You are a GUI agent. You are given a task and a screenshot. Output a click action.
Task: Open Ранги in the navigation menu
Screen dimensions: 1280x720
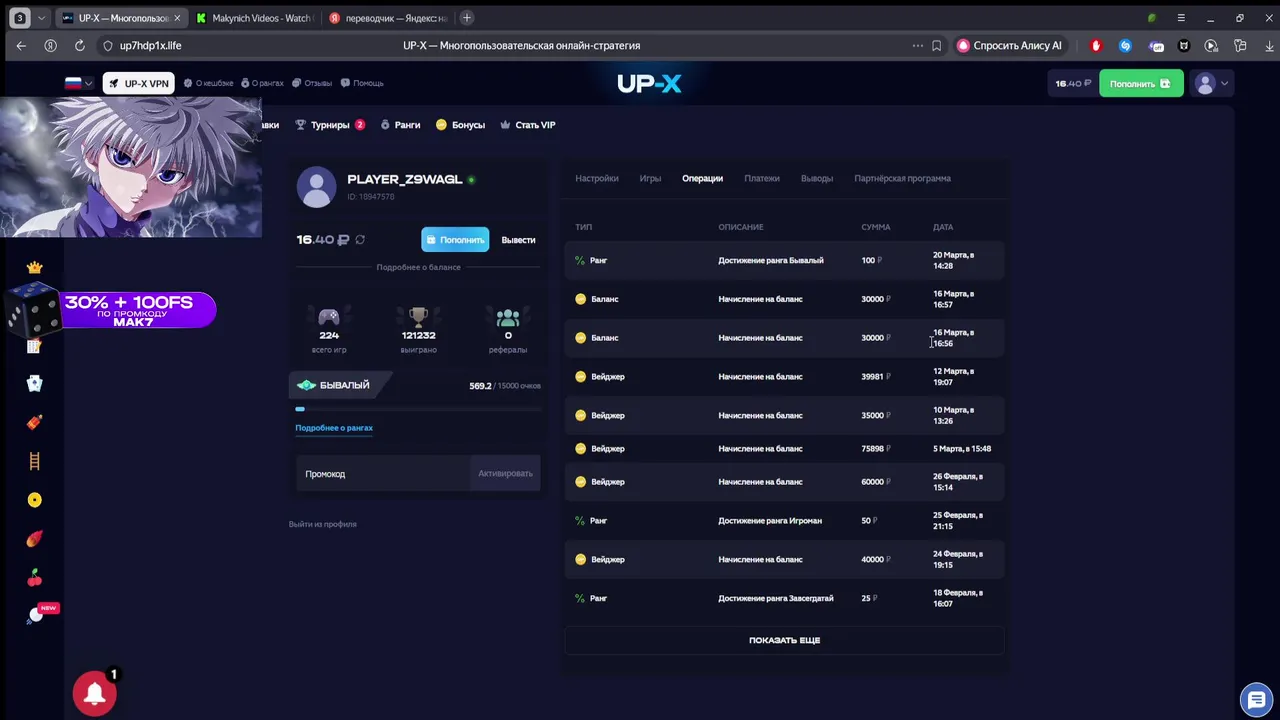[400, 125]
